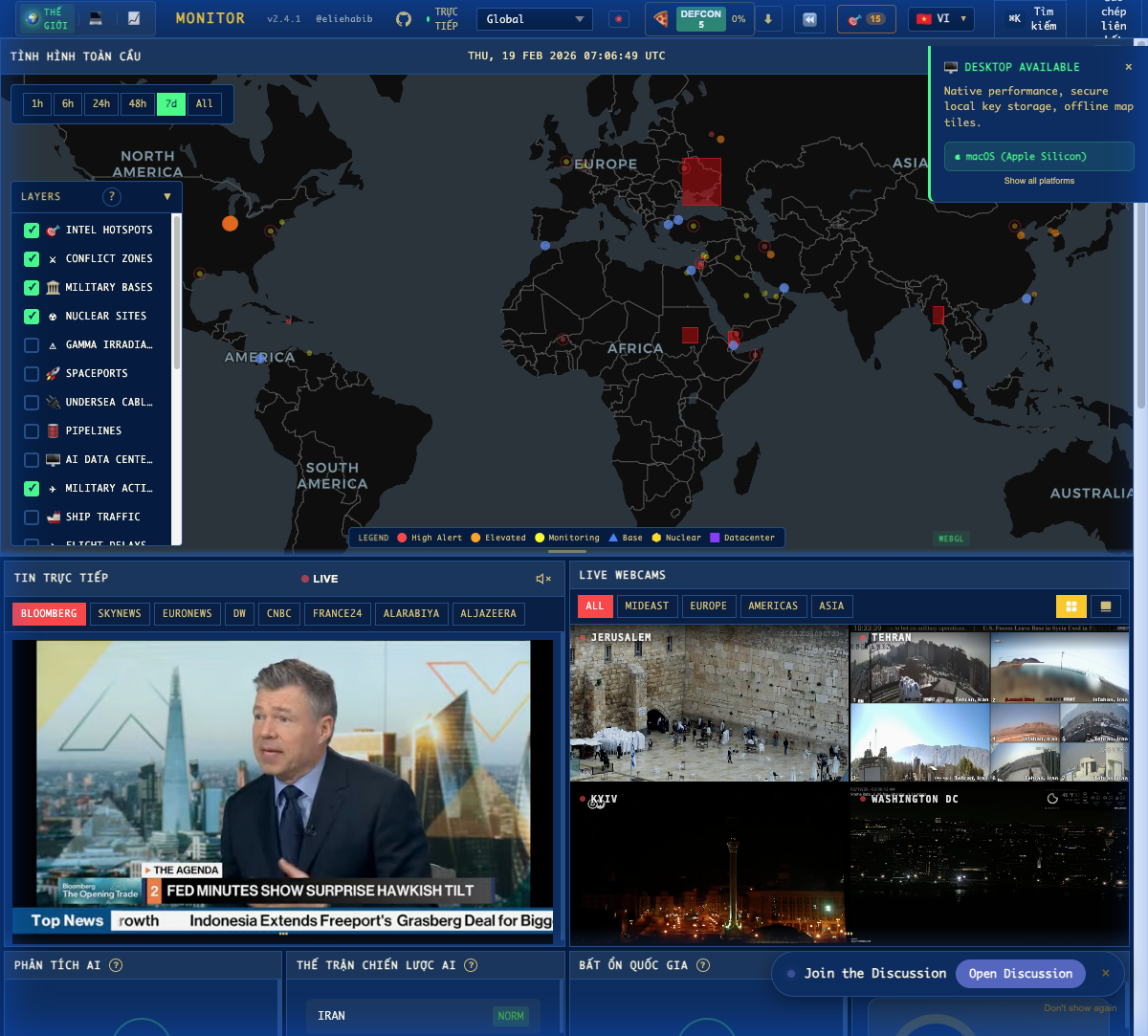
Task: Filter webcams by MIDEAST tab
Action: tap(647, 606)
